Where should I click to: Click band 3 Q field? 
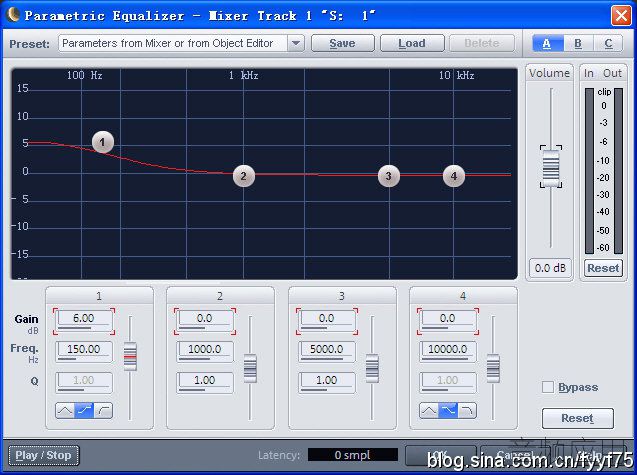327,382
